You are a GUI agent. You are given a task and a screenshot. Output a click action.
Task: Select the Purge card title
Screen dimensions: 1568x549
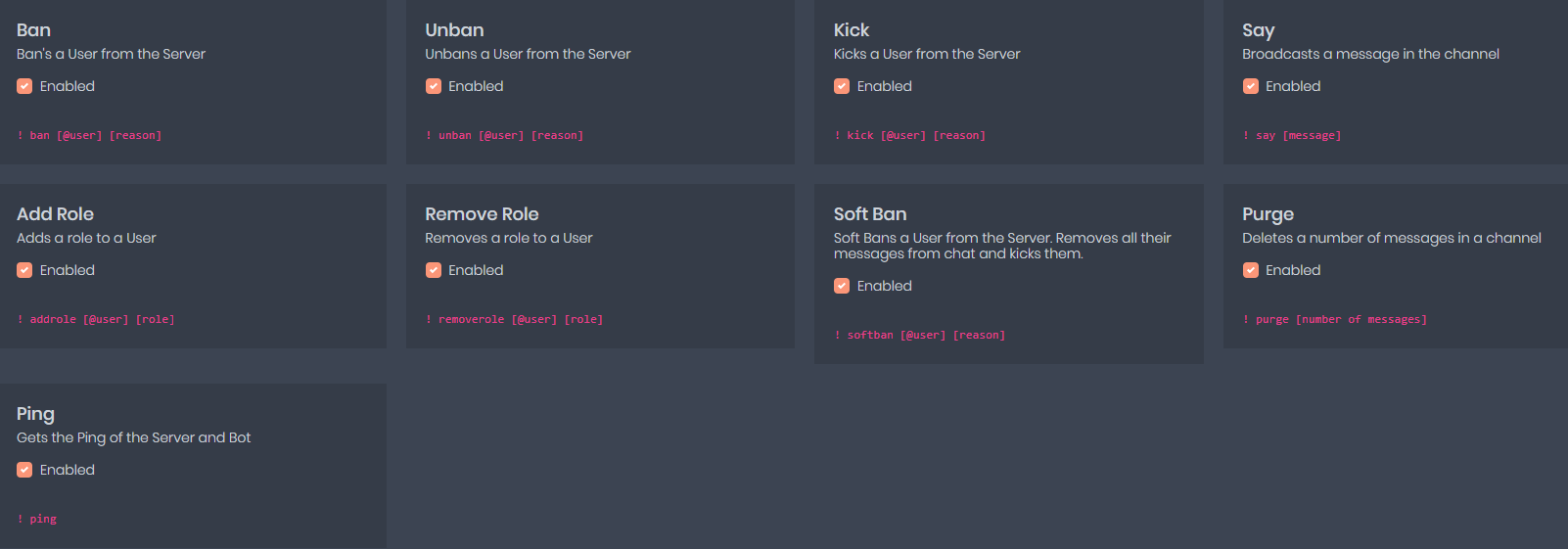click(x=1268, y=214)
